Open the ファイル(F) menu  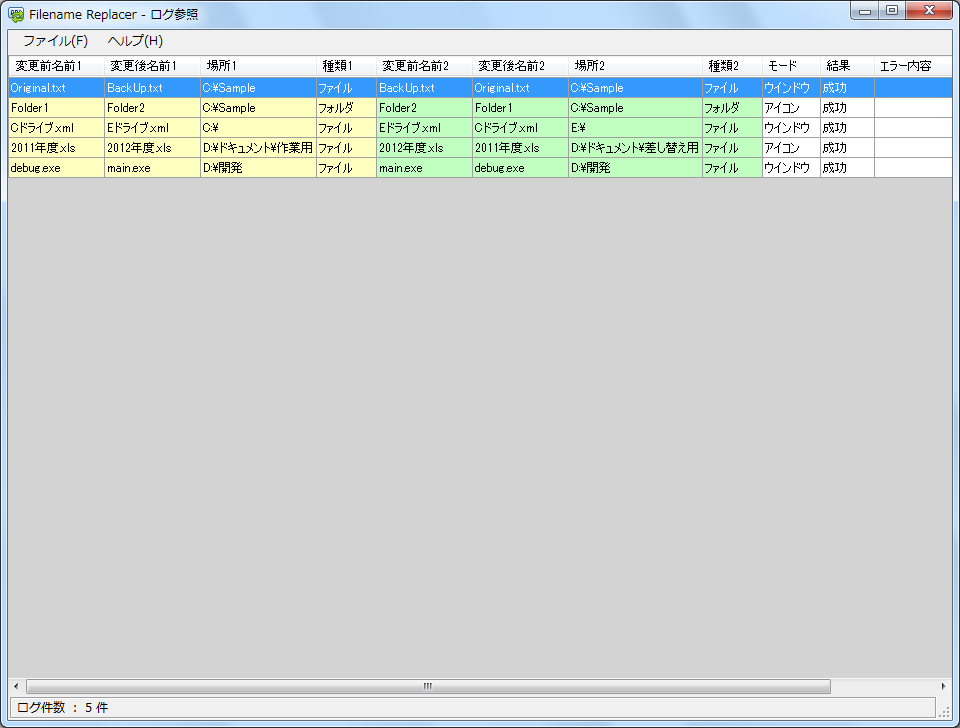56,41
